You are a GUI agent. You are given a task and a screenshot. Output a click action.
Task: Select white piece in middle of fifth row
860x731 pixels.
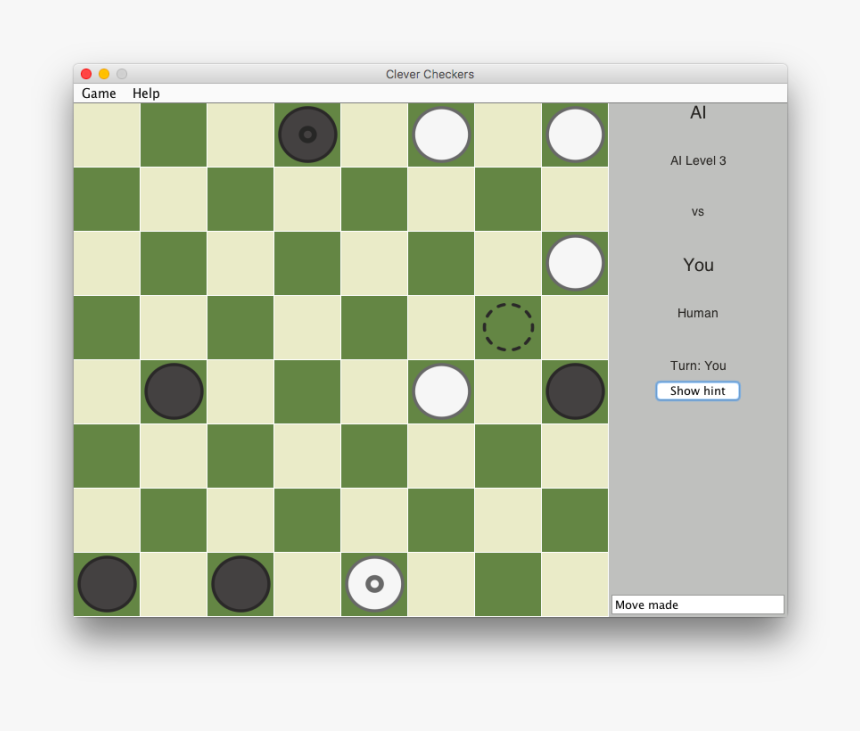(x=442, y=392)
